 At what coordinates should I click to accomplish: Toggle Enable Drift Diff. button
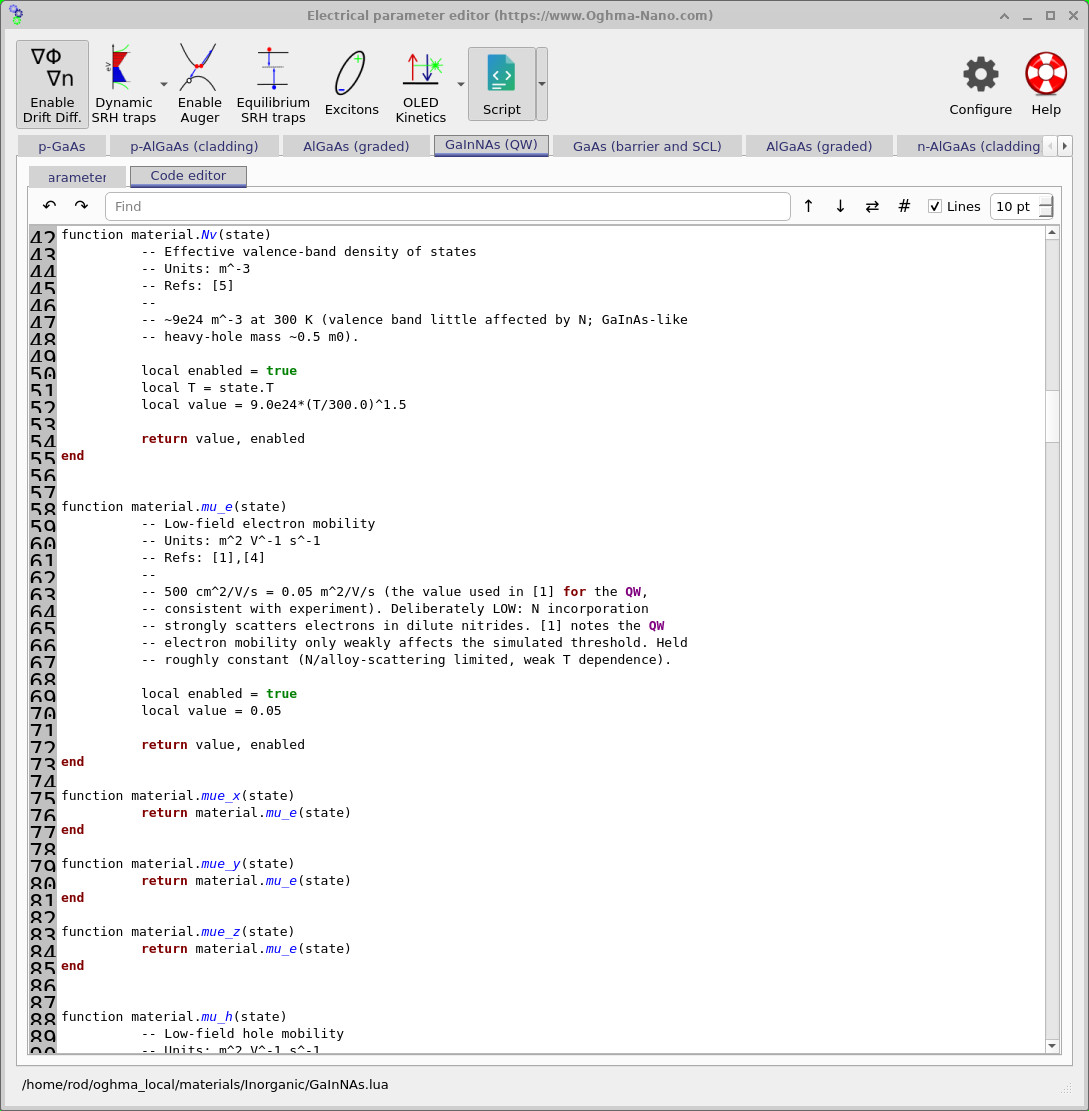52,84
